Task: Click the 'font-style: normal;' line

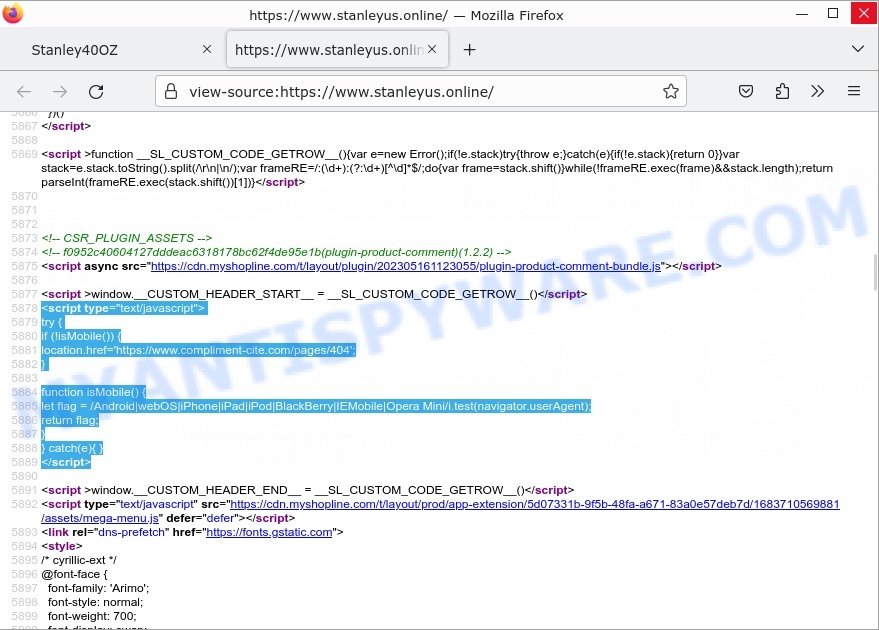Action: 95,603
